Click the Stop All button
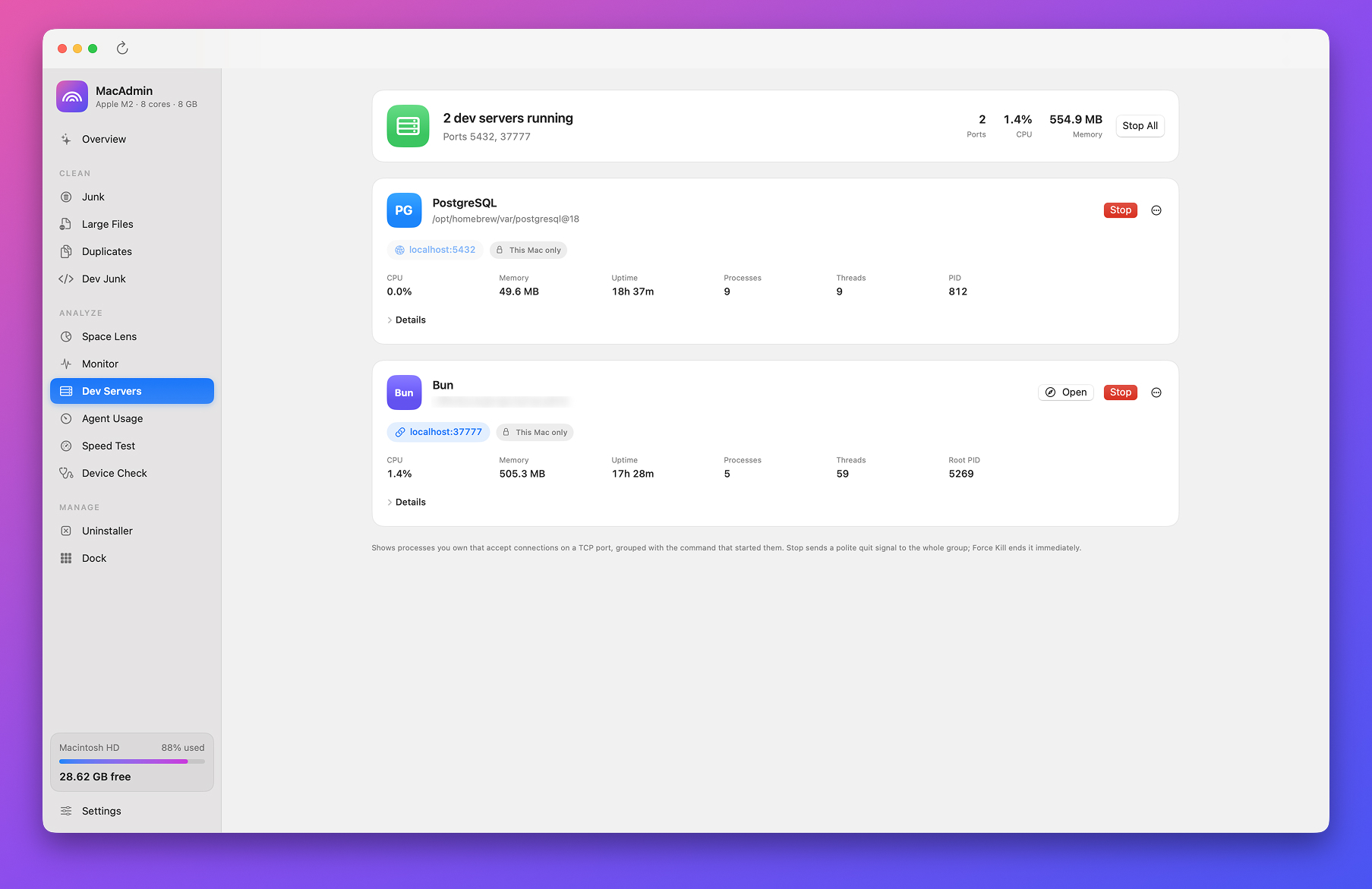The width and height of the screenshot is (1372, 889). (1140, 126)
